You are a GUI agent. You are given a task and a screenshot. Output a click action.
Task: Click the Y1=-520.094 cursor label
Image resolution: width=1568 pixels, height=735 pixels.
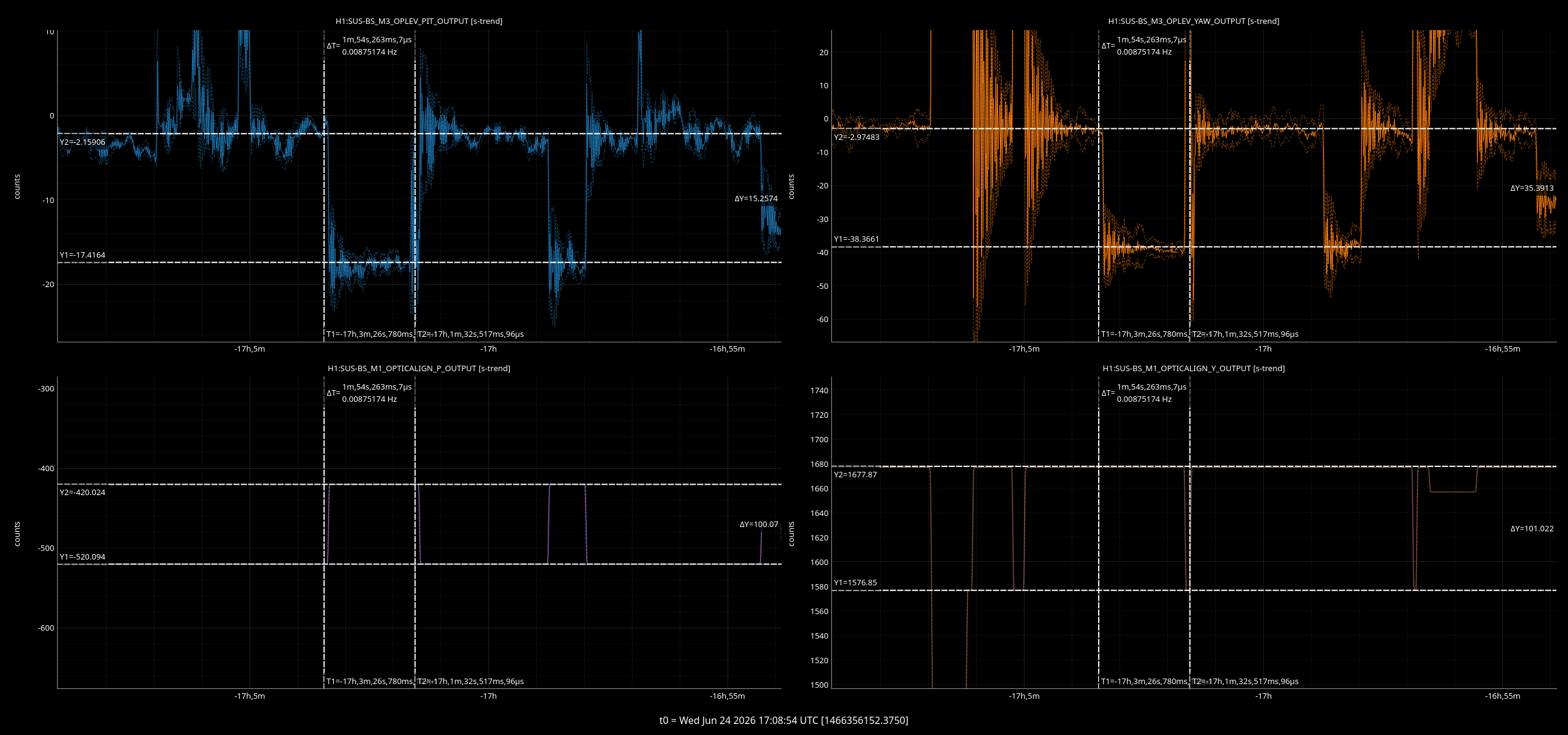pos(82,556)
